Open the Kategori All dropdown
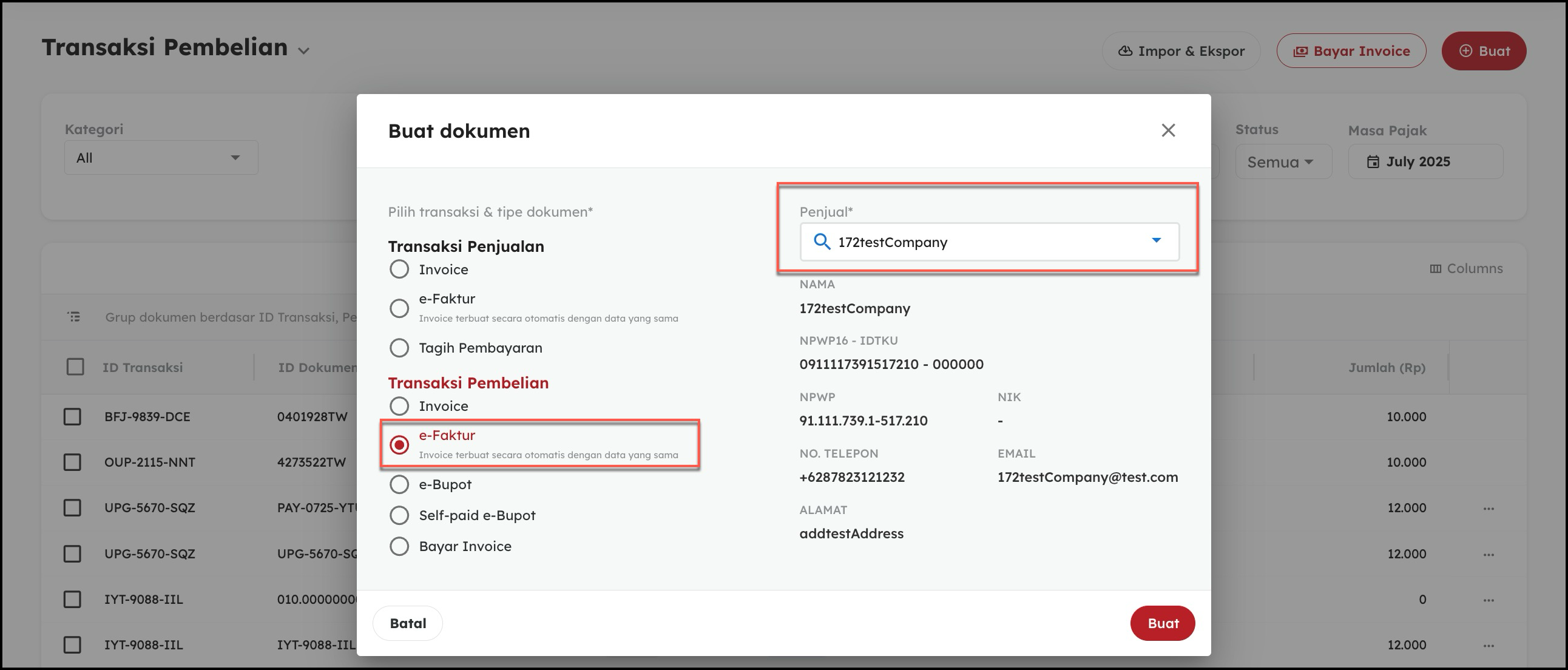This screenshot has height=670, width=1568. (161, 158)
